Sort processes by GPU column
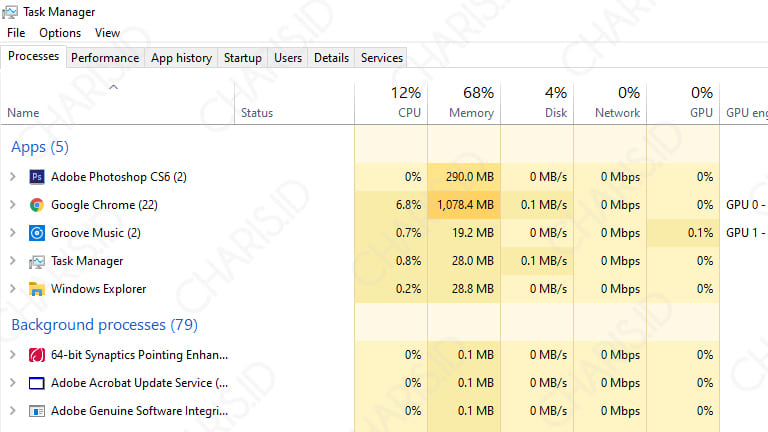The height and width of the screenshot is (432, 768). pos(683,103)
